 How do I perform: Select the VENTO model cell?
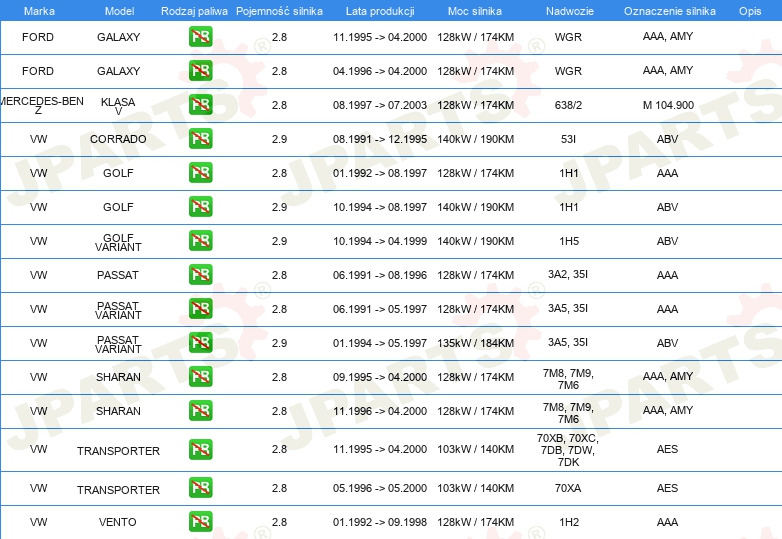pos(118,522)
